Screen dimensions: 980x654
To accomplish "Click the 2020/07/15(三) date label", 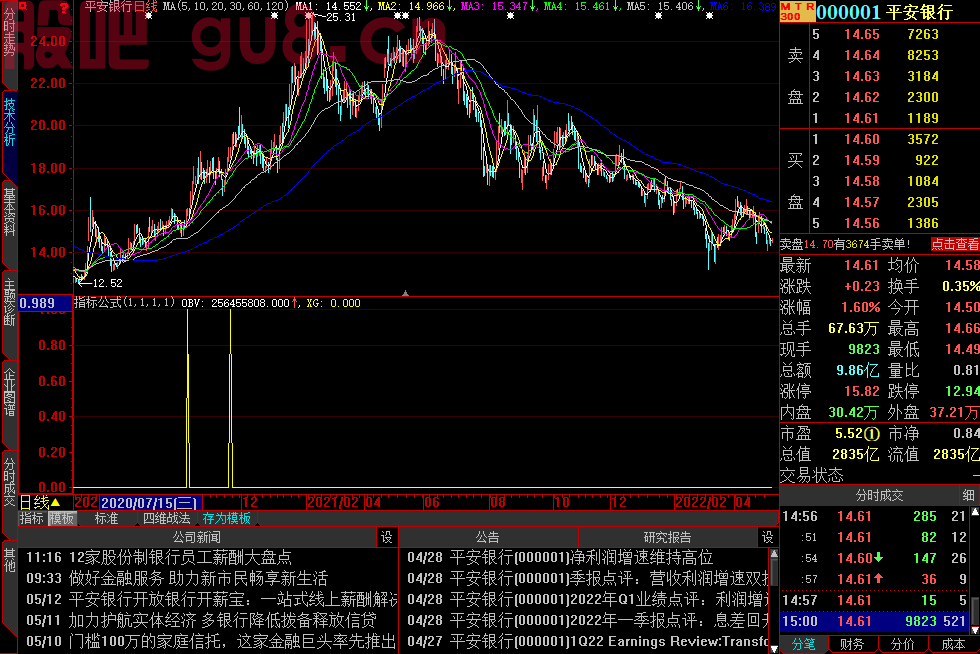I will pos(150,503).
